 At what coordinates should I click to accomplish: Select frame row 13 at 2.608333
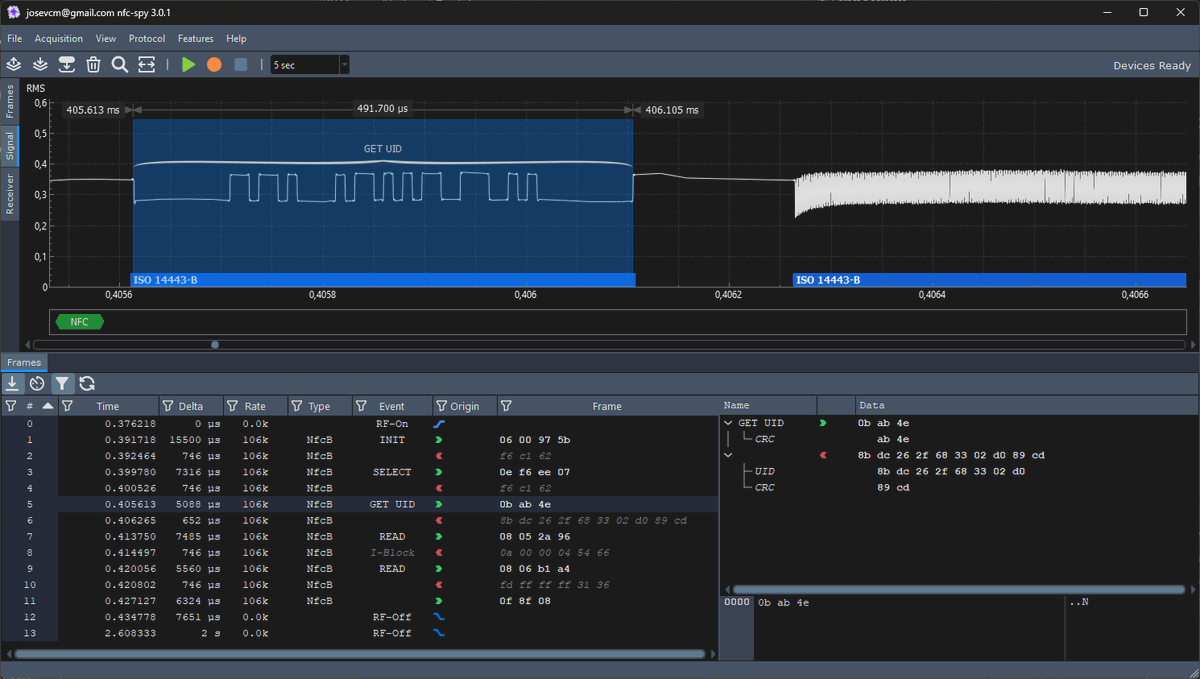pos(360,633)
